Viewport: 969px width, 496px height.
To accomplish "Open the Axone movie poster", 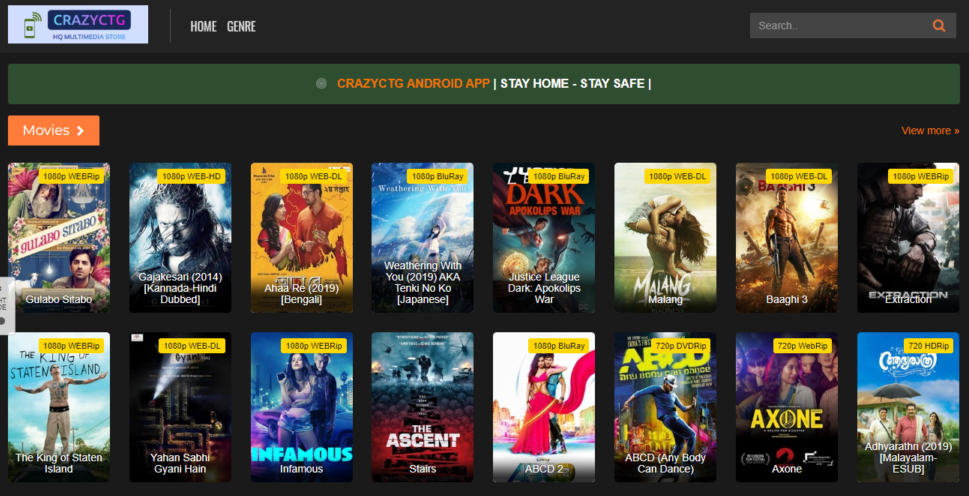I will coord(787,407).
